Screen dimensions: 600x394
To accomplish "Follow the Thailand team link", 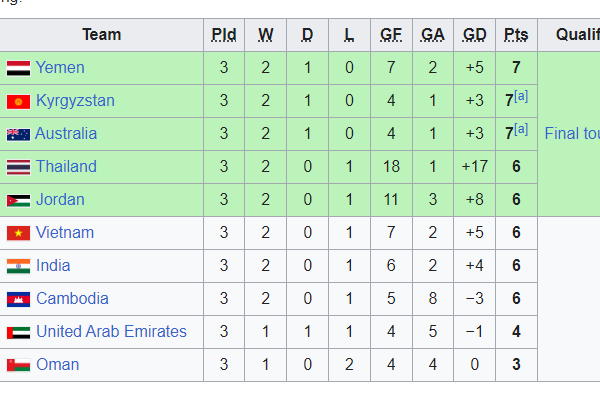I will (66, 166).
